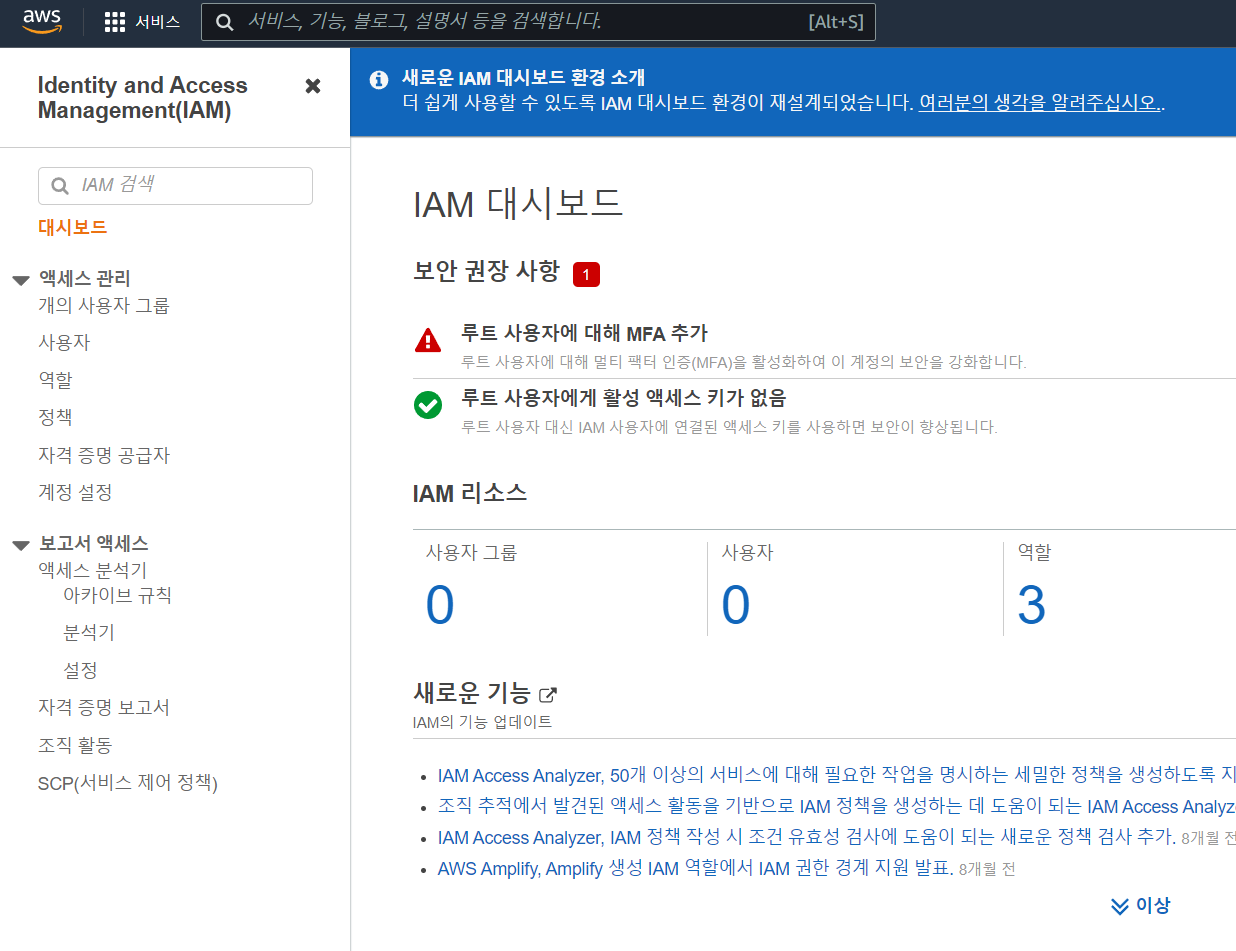
Task: Collapse the 액세스 관리 section arrow
Action: tap(21, 280)
